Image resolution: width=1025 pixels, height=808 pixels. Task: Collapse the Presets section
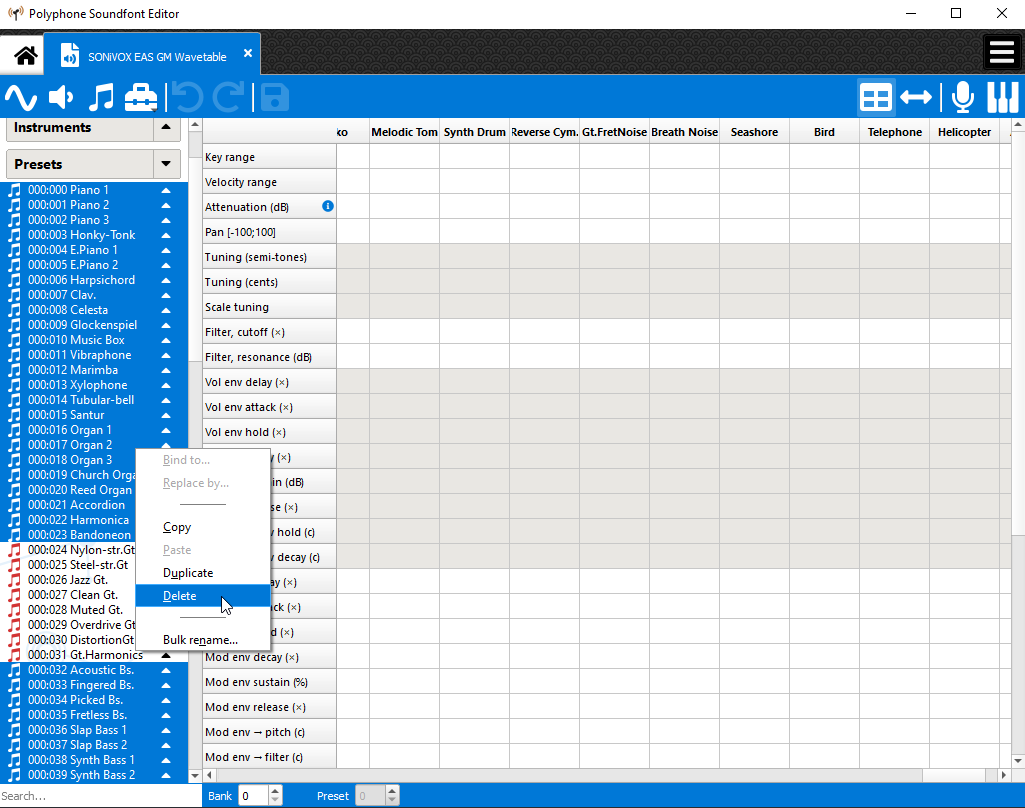(x=166, y=164)
